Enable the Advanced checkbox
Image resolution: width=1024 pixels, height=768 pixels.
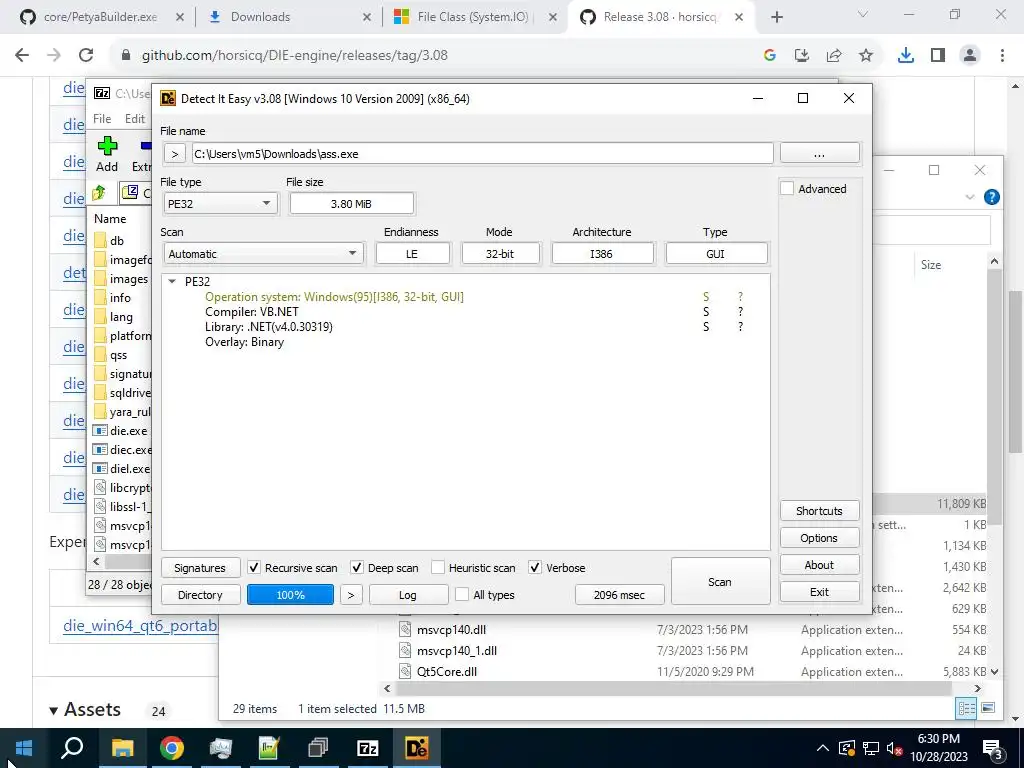pos(788,189)
